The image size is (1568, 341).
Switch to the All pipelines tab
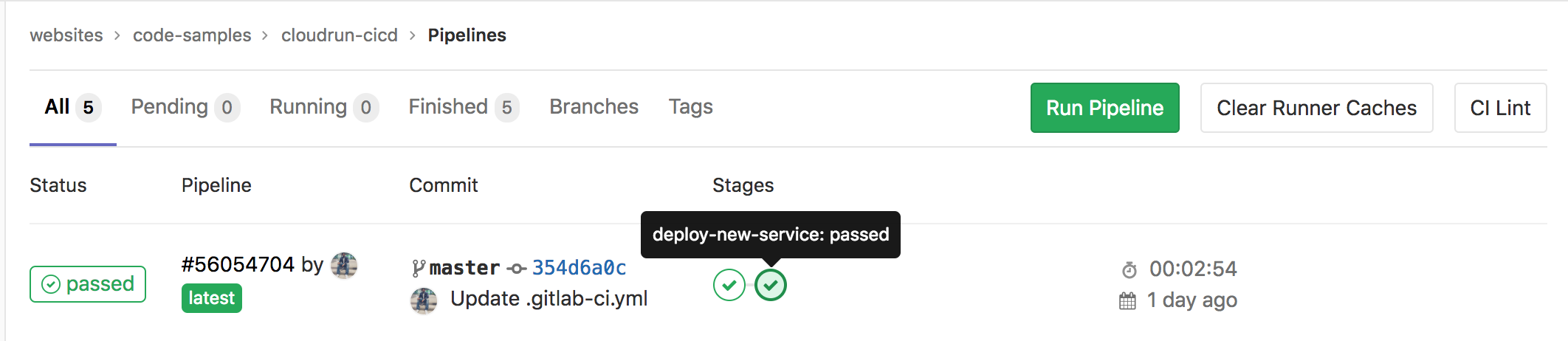tap(72, 108)
